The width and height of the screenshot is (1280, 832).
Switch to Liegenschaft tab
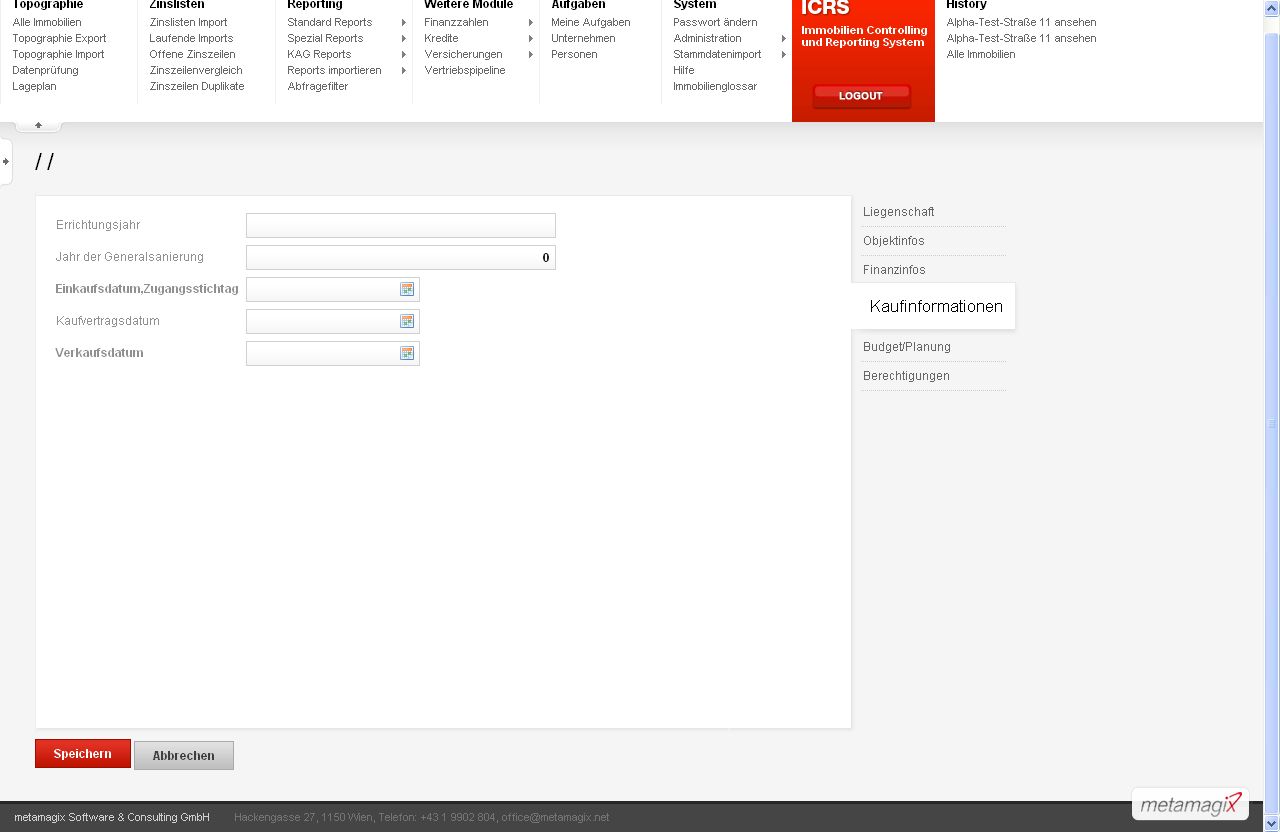pos(898,212)
